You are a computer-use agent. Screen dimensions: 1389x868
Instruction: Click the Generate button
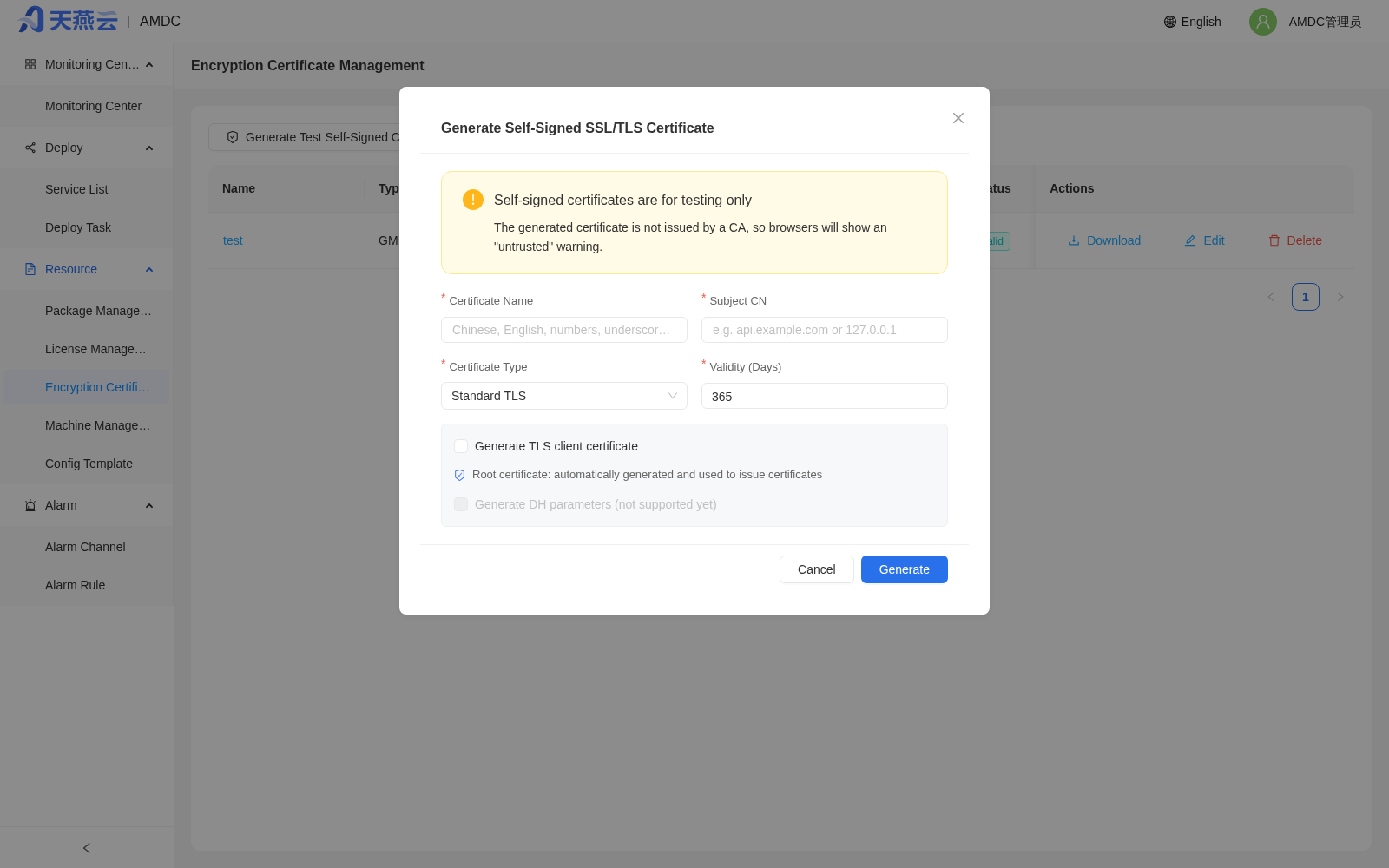(x=905, y=569)
